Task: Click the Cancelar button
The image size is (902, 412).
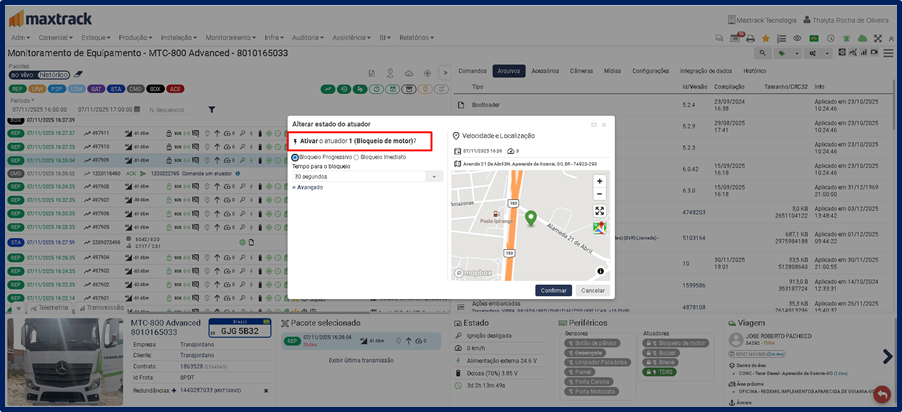Action: (x=594, y=290)
